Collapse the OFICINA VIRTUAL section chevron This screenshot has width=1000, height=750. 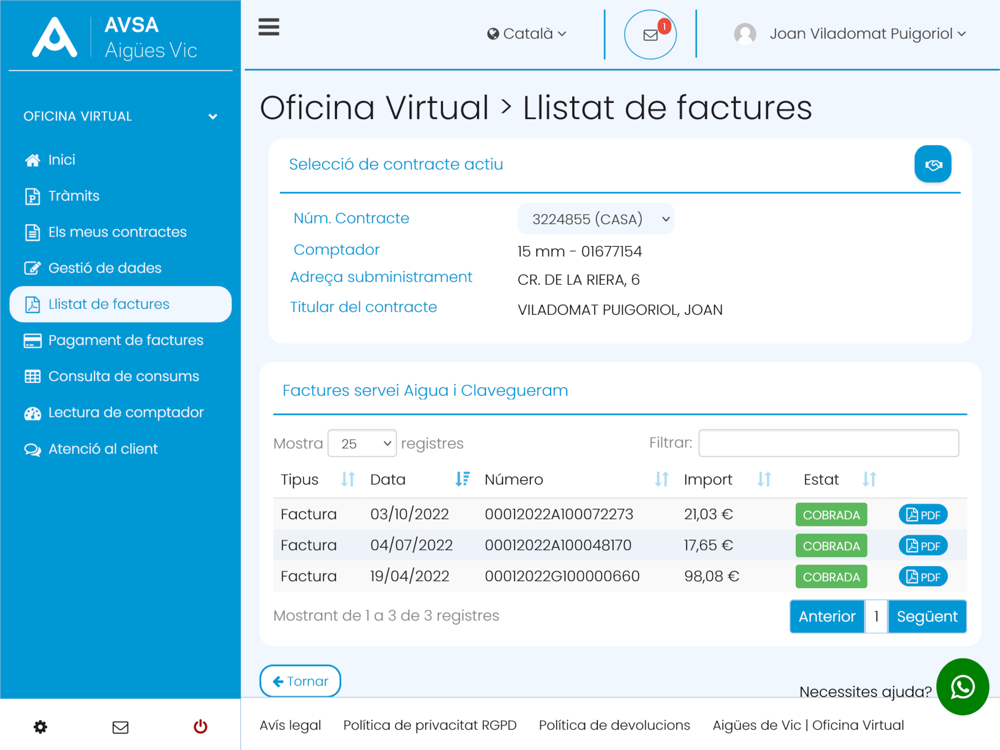point(213,117)
